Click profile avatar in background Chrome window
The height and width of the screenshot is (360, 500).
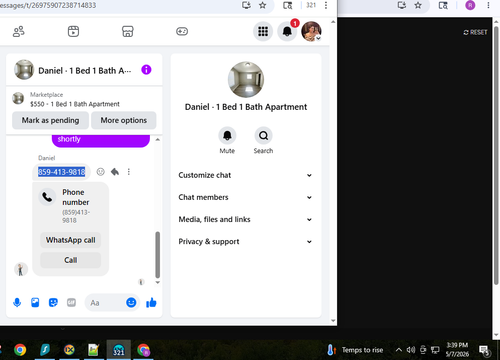click(470, 5)
